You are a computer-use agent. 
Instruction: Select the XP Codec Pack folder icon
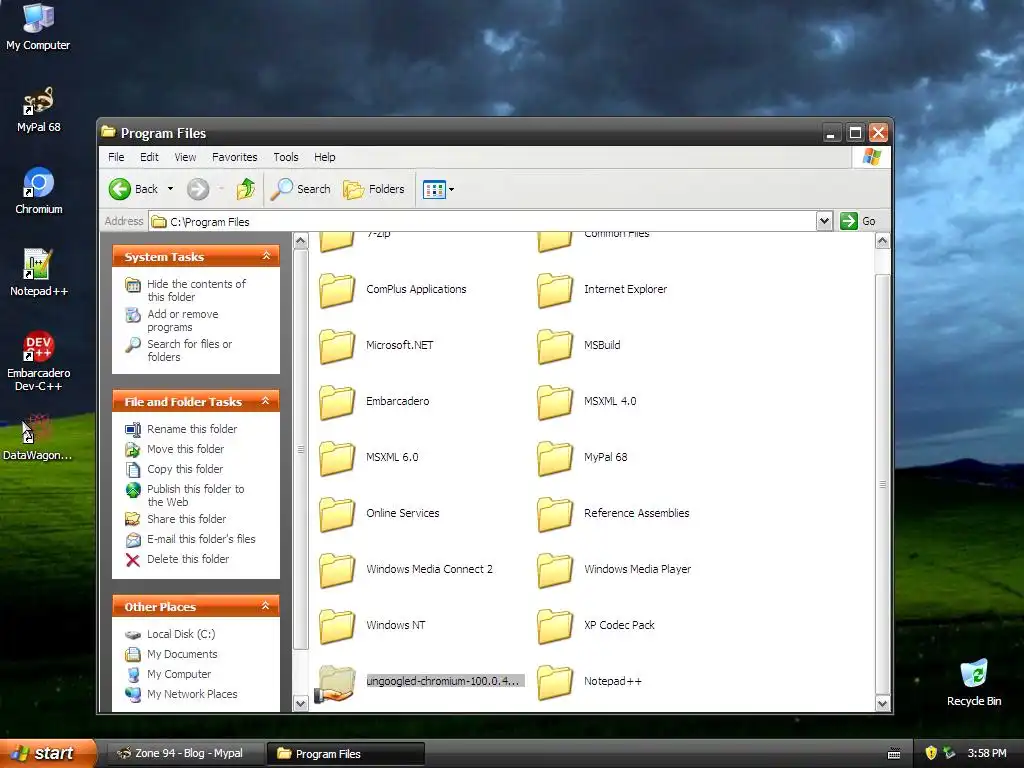click(554, 626)
